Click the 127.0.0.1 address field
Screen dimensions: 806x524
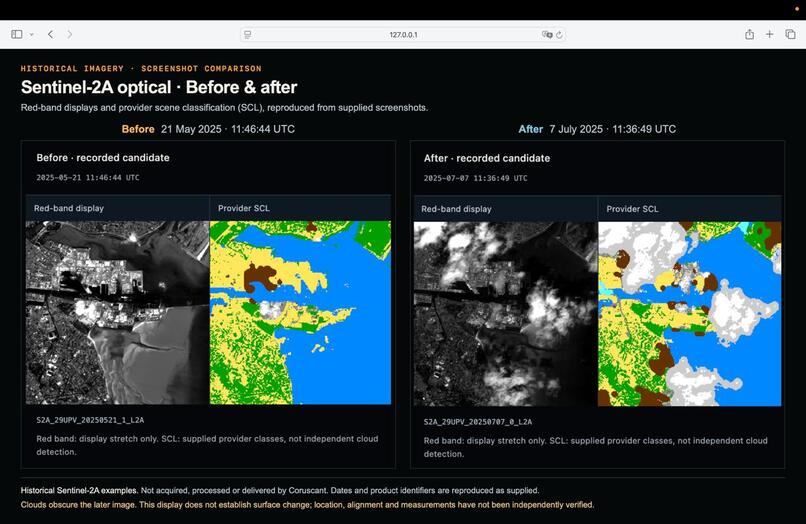click(403, 35)
